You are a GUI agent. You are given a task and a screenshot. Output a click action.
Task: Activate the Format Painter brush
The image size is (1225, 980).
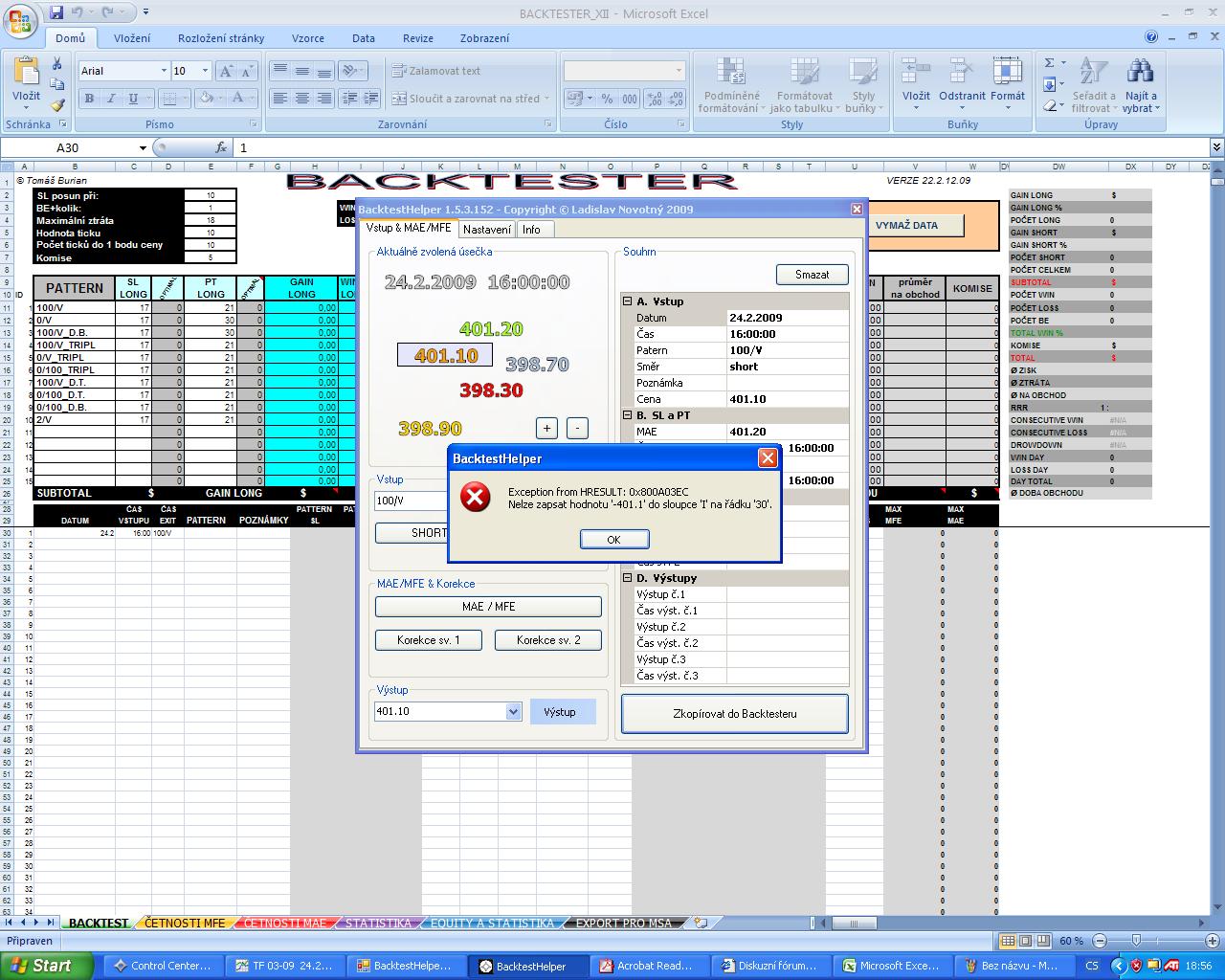point(56,105)
